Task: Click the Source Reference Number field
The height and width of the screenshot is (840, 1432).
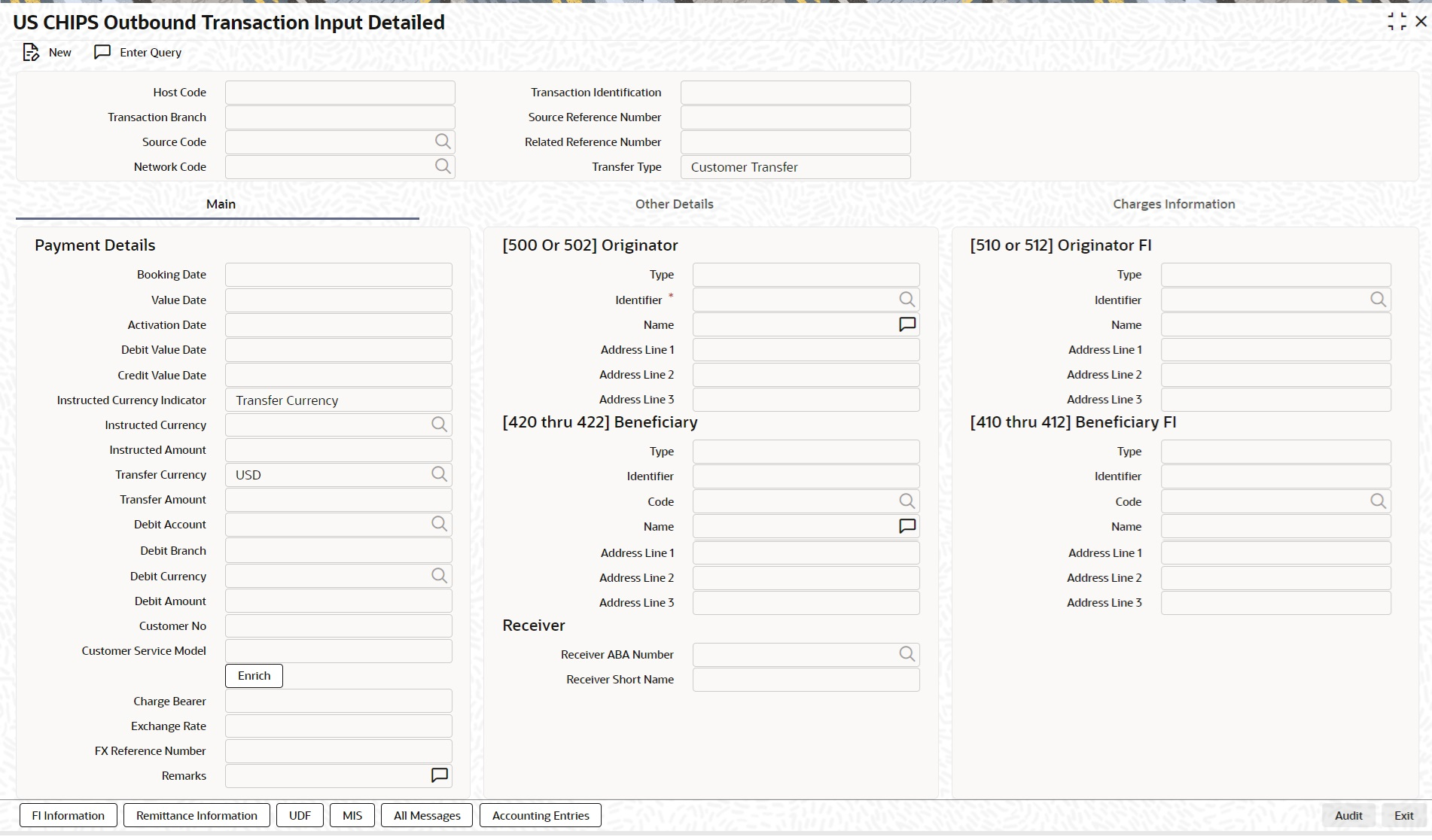Action: click(x=795, y=117)
